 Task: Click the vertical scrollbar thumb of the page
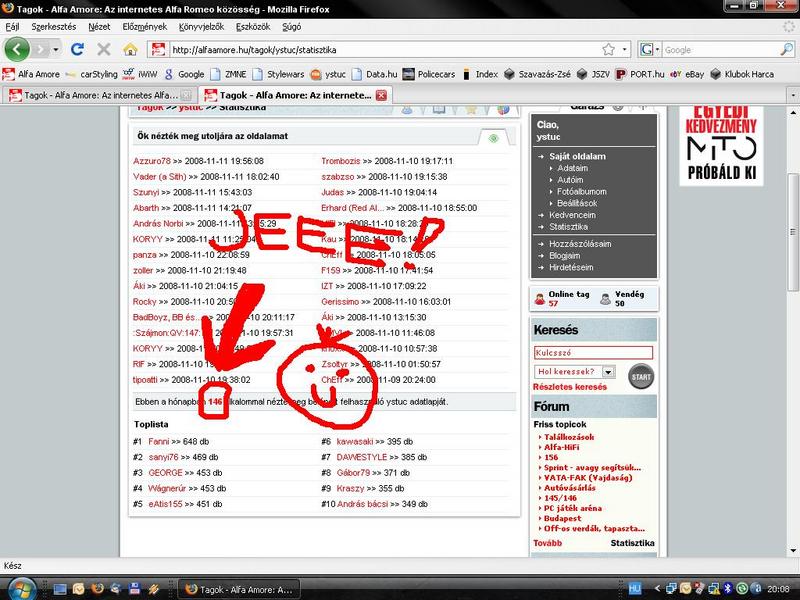[x=793, y=232]
